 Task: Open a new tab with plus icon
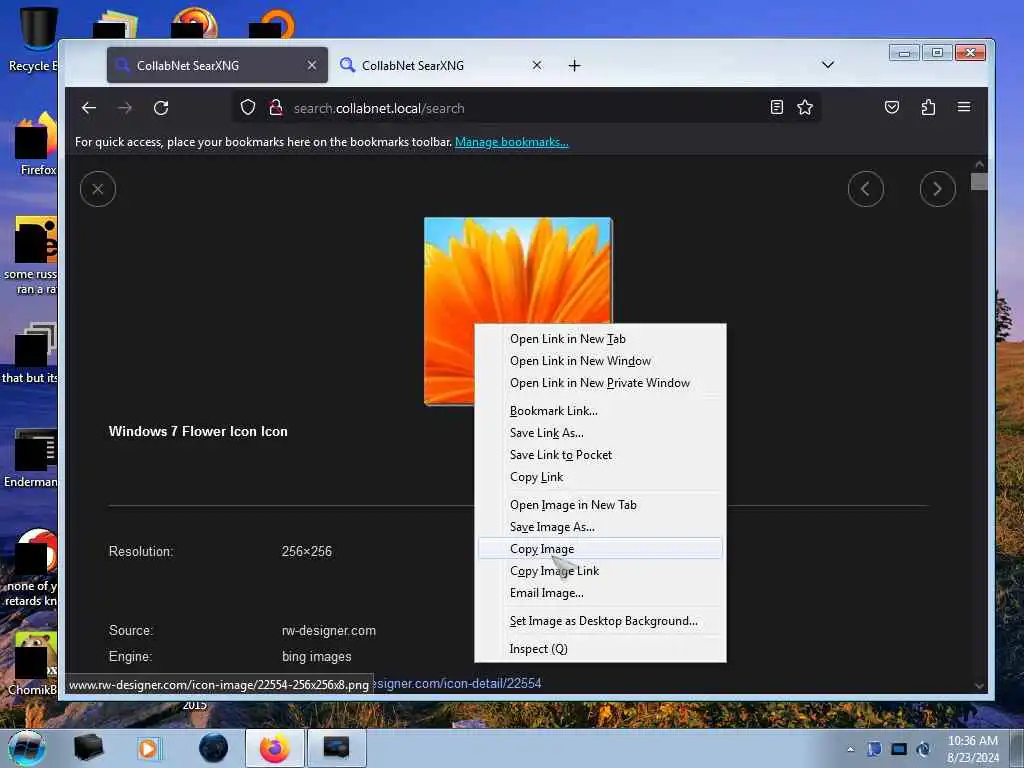[x=574, y=65]
